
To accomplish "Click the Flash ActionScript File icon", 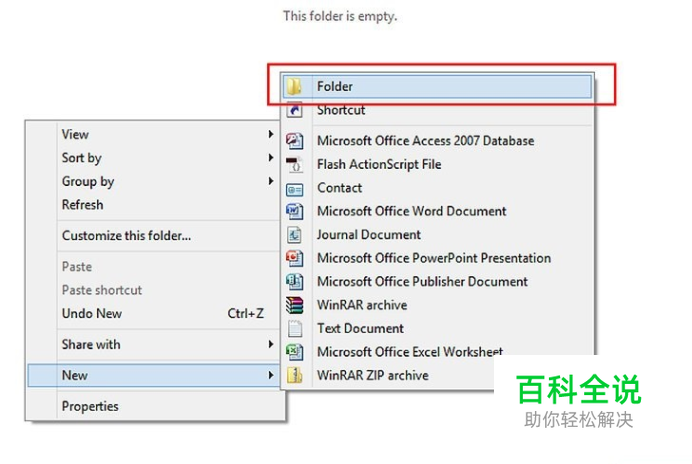I will pyautogui.click(x=294, y=164).
